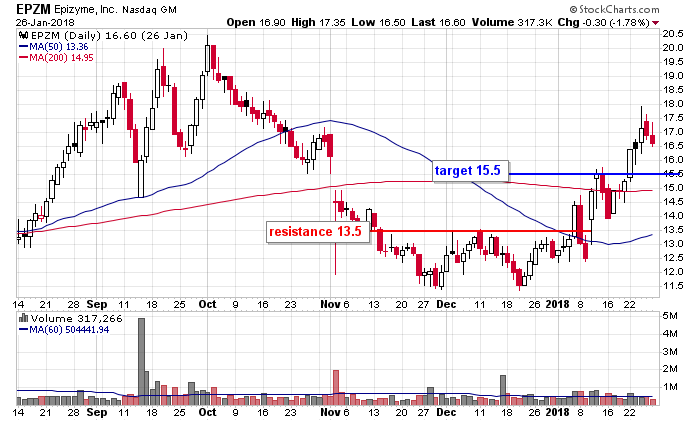Click the 2018 label on lower volume axis

tap(558, 412)
